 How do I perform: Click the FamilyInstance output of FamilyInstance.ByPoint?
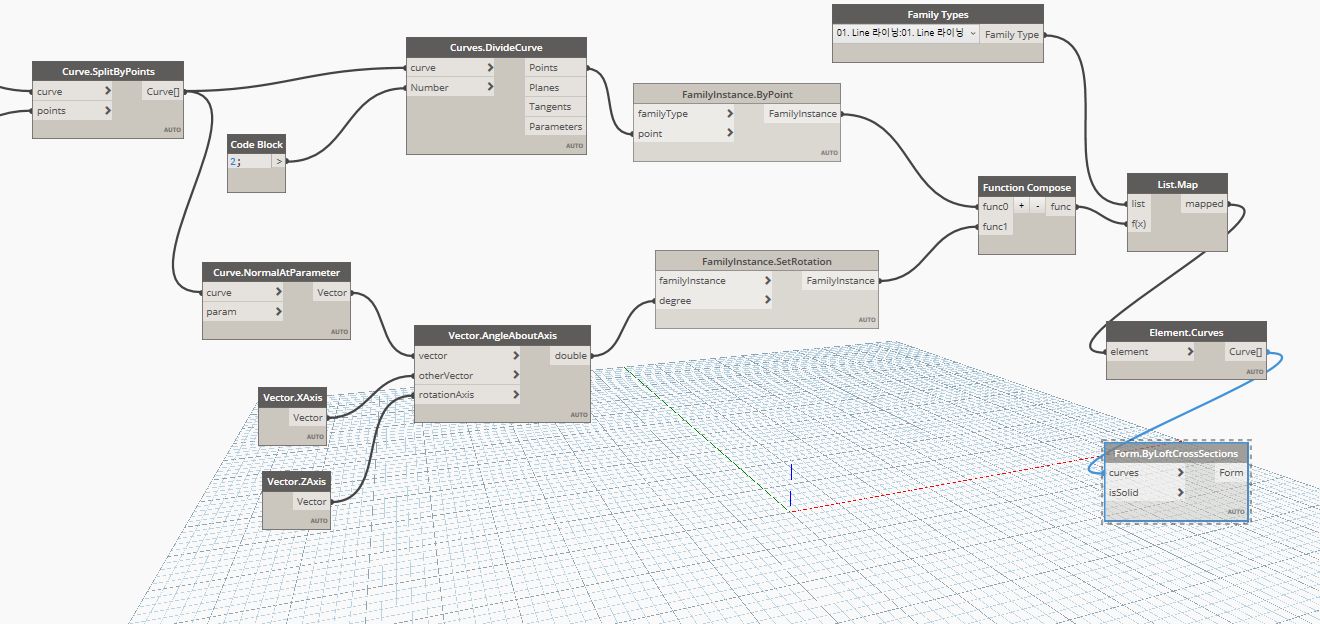coord(801,113)
